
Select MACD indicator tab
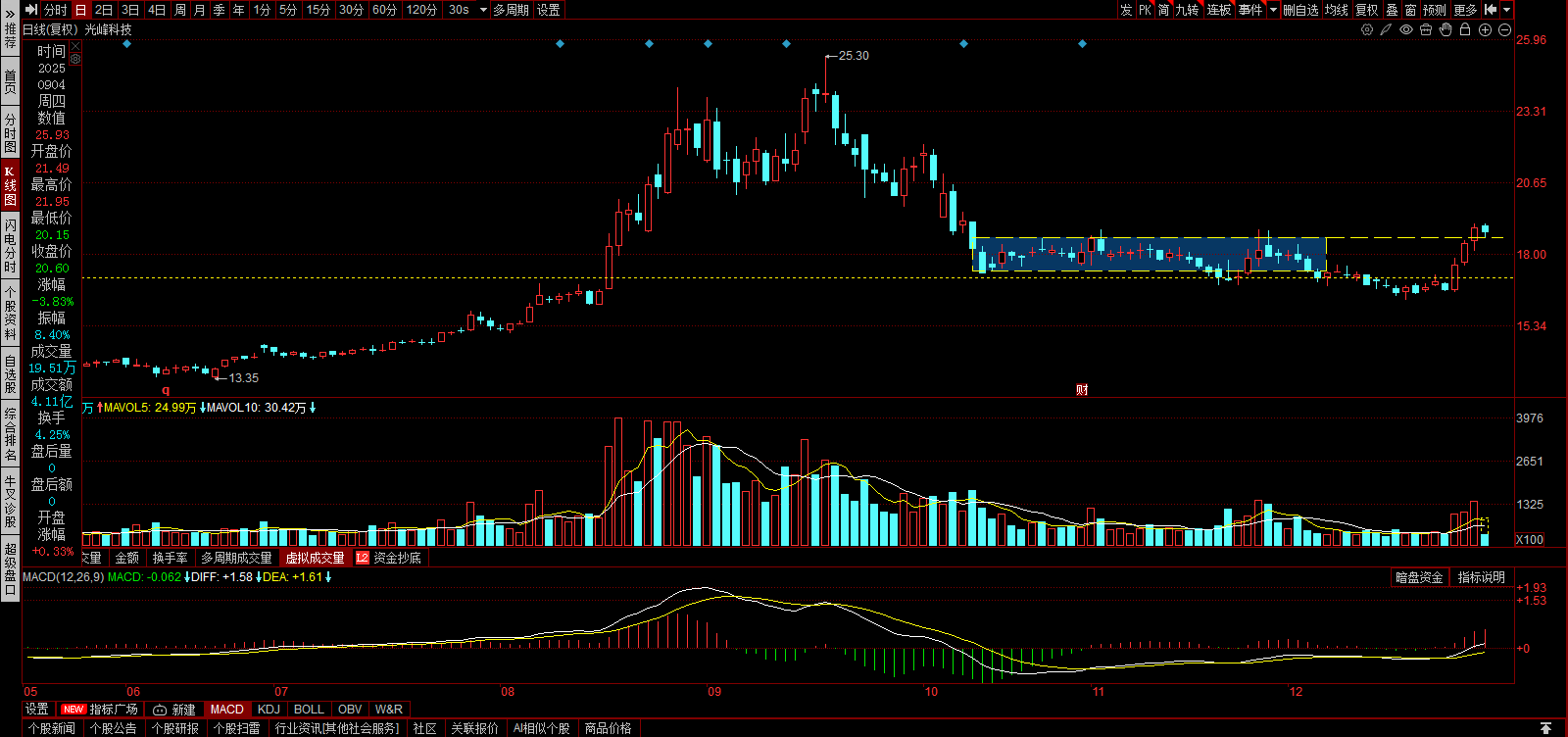pyautogui.click(x=227, y=710)
